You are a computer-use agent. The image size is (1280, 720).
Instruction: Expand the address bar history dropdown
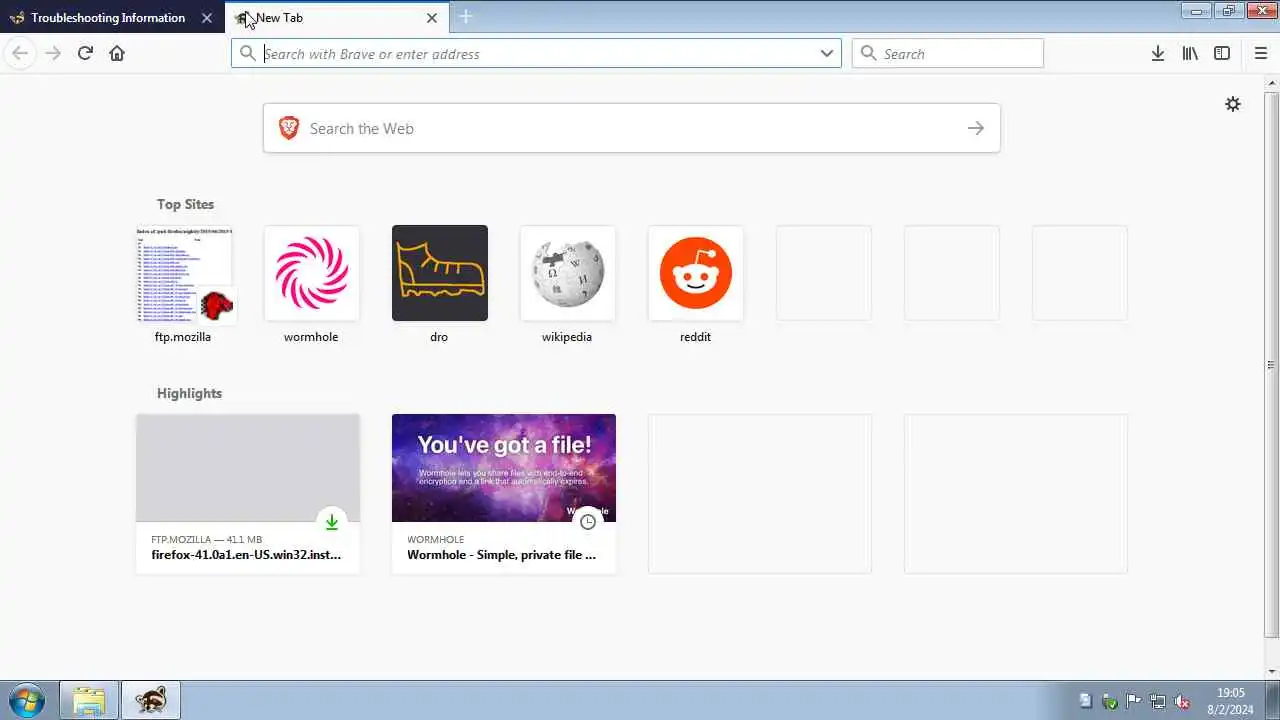click(827, 53)
